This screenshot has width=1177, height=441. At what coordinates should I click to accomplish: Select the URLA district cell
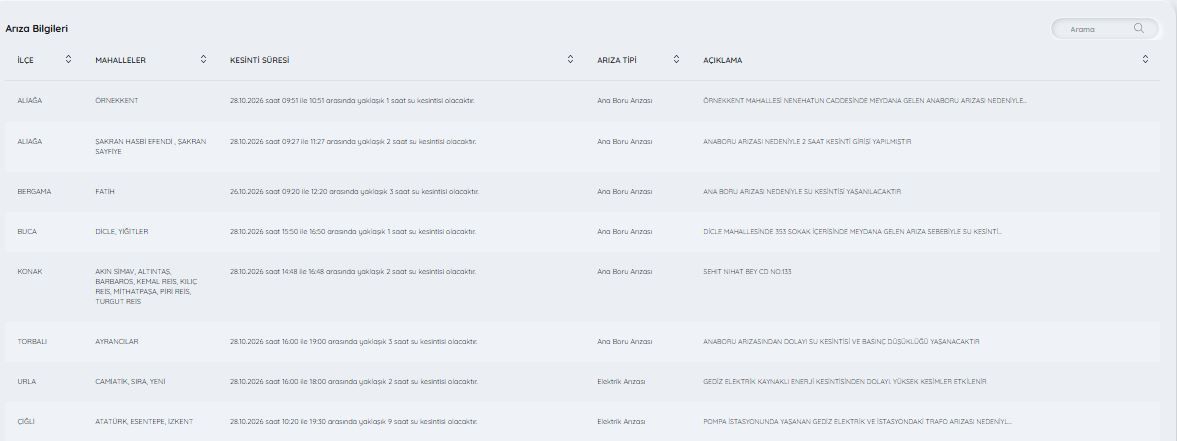tap(26, 382)
